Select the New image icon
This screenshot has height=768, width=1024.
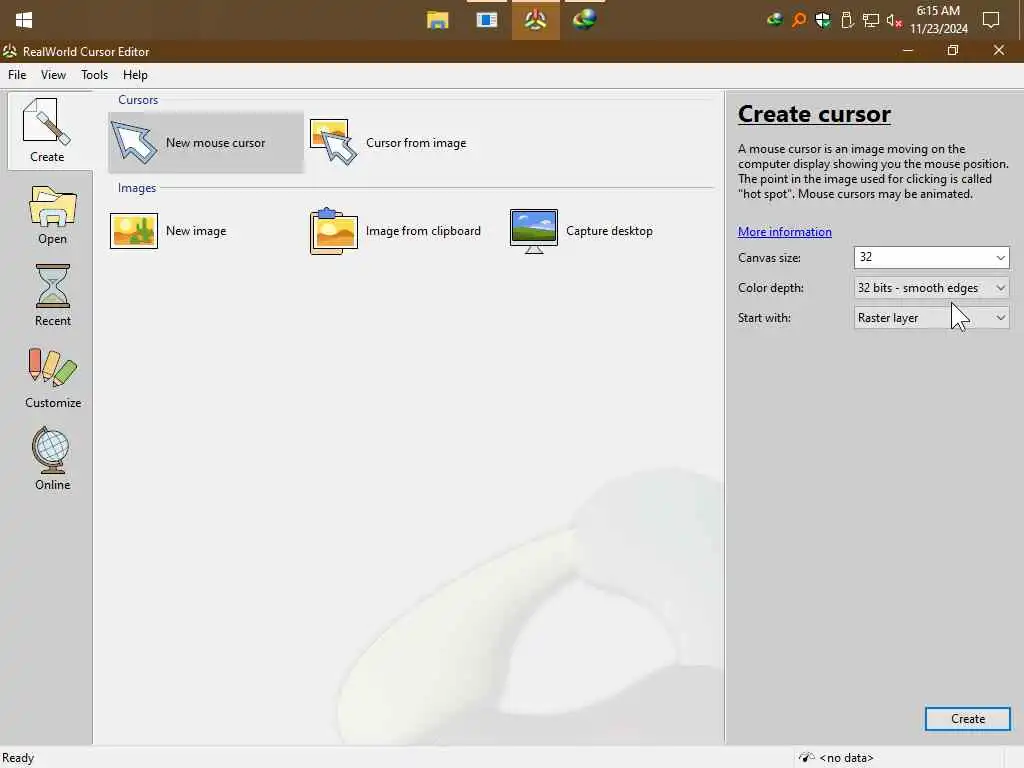134,231
